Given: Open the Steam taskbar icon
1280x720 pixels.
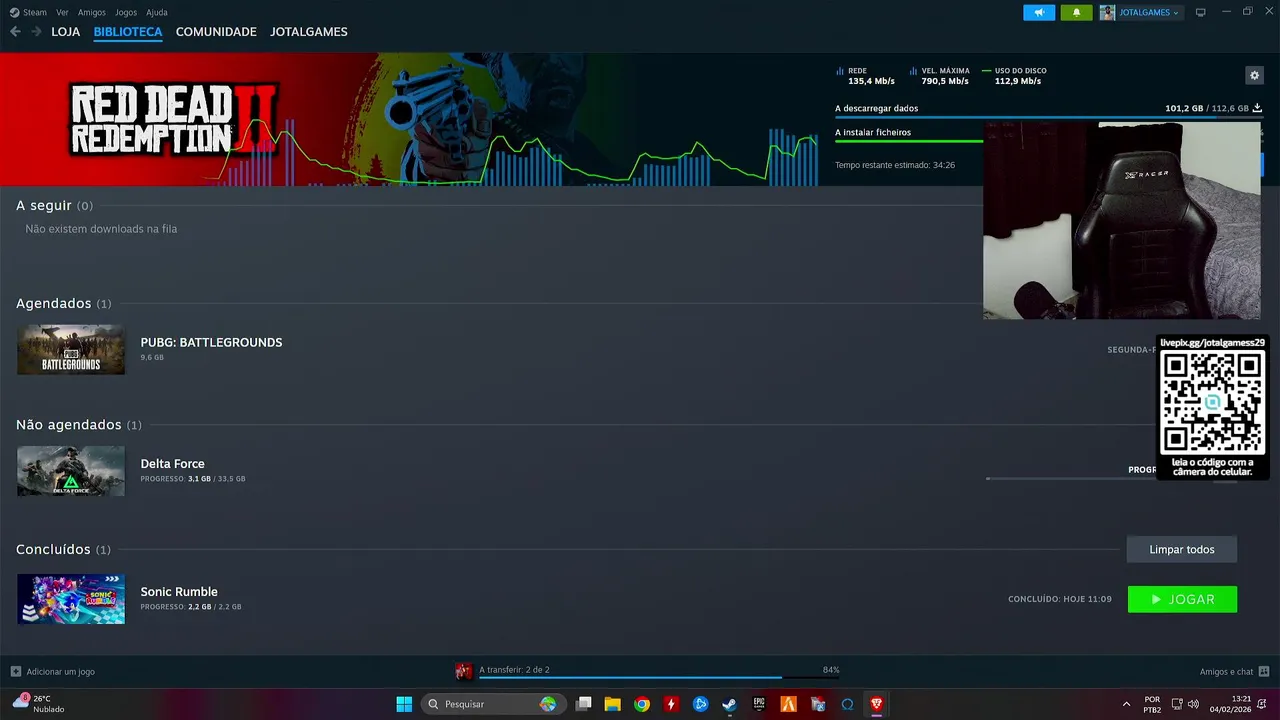Looking at the screenshot, I should [x=730, y=704].
